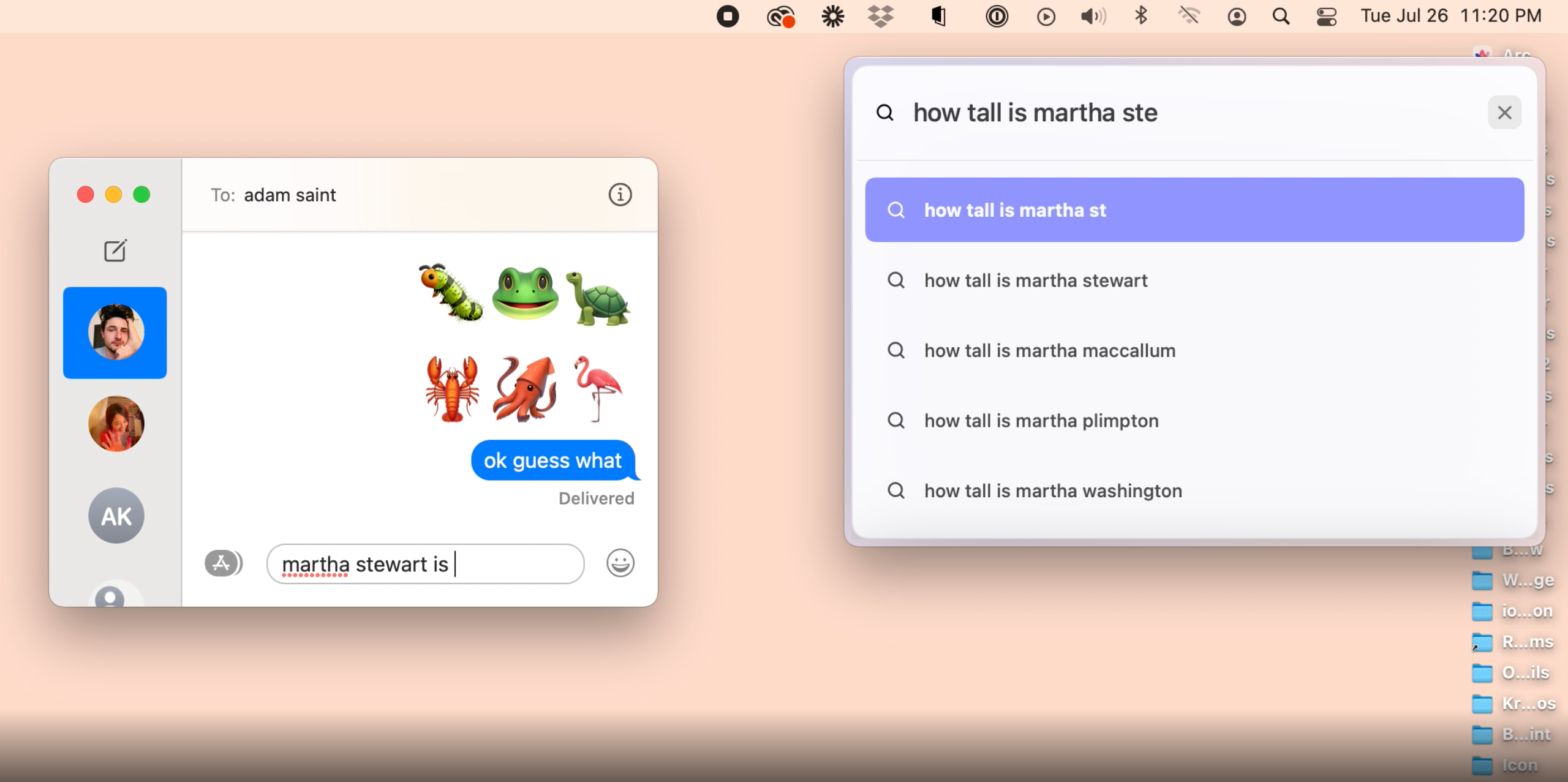Viewport: 1568px width, 782px height.
Task: Open the Dropbox menu bar icon
Action: tap(881, 17)
